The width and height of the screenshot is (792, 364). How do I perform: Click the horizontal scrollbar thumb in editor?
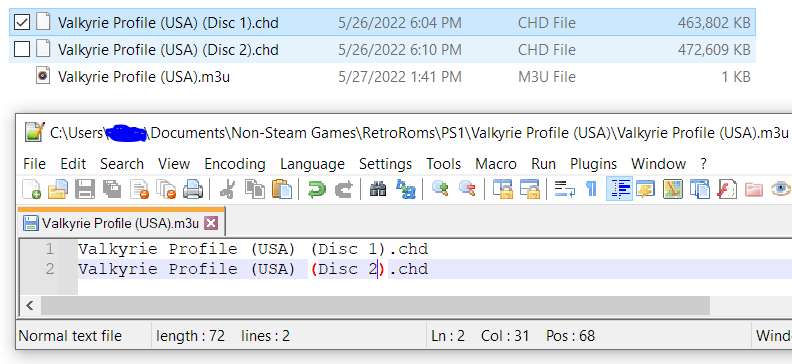click(375, 305)
